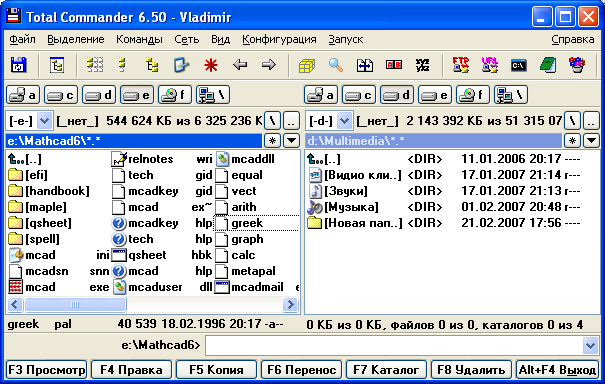The height and width of the screenshot is (384, 605).
Task: Open the directory tree toolbar icon
Action: 57,65
